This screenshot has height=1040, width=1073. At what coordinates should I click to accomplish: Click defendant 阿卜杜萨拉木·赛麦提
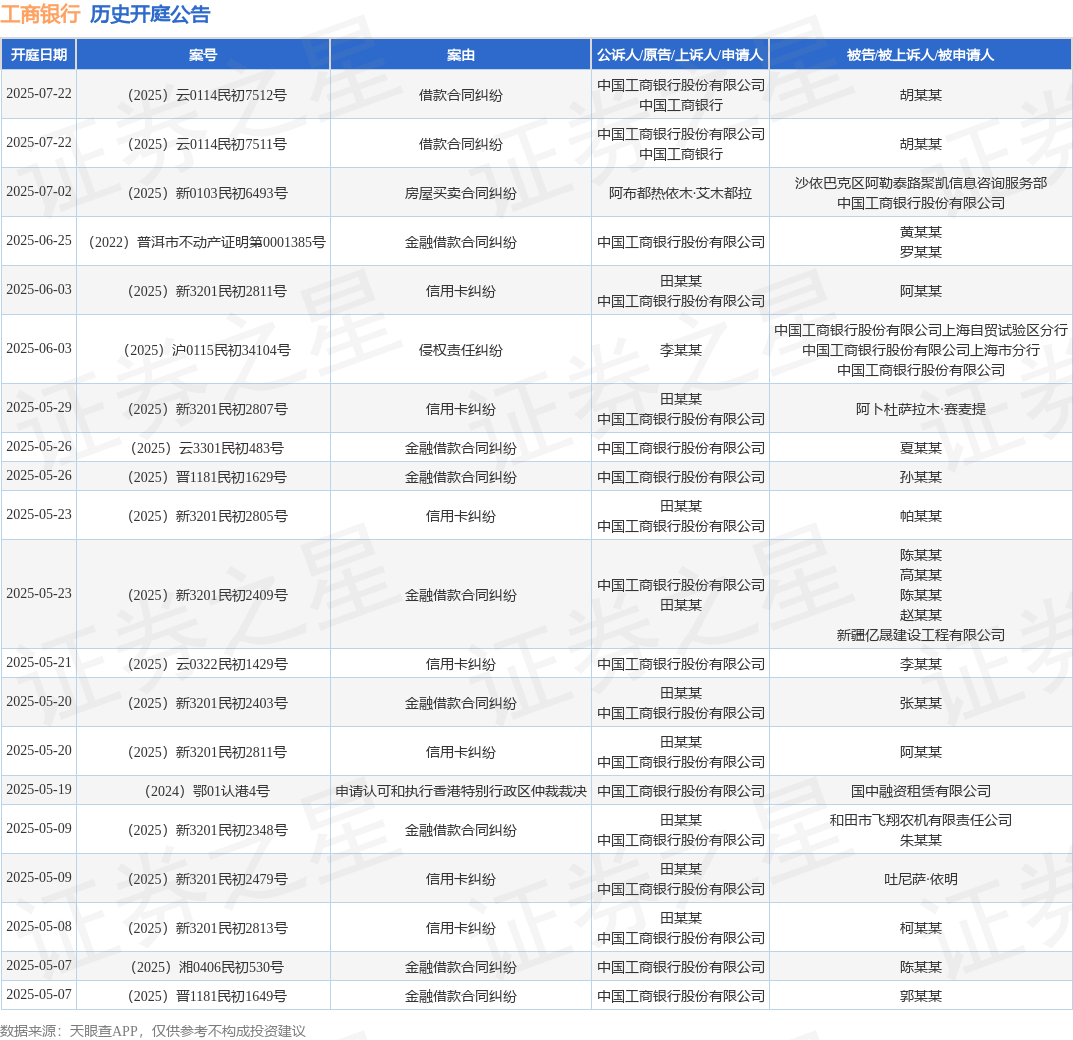920,409
